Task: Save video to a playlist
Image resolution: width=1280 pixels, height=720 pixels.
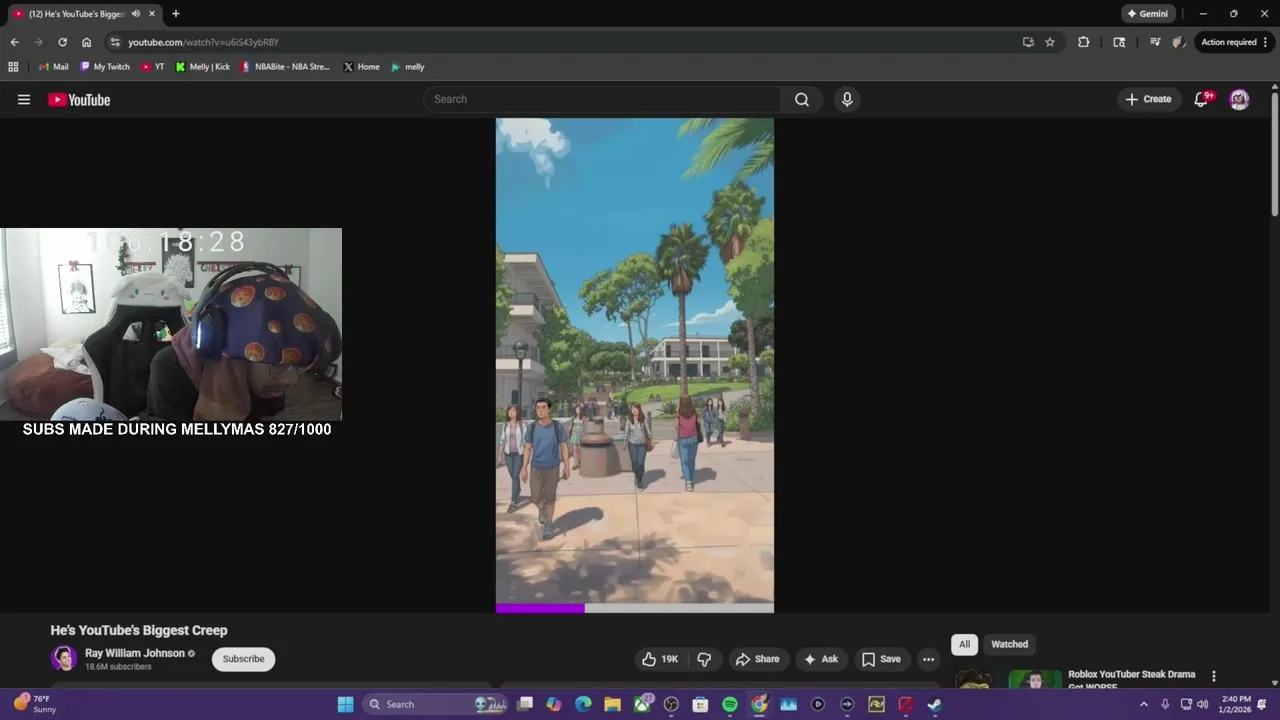Action: click(x=882, y=659)
